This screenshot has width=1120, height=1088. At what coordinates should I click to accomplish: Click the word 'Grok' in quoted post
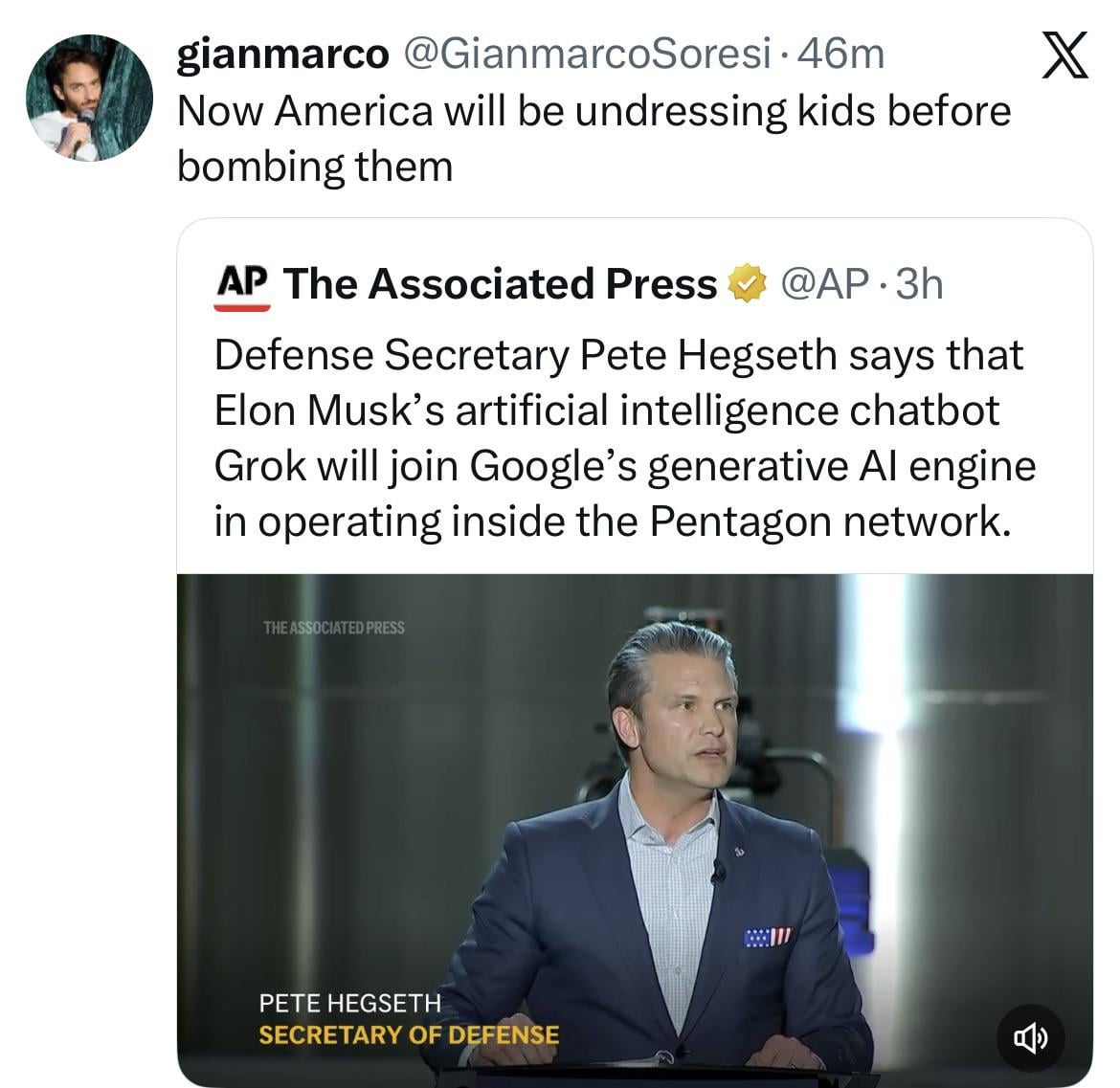point(260,466)
